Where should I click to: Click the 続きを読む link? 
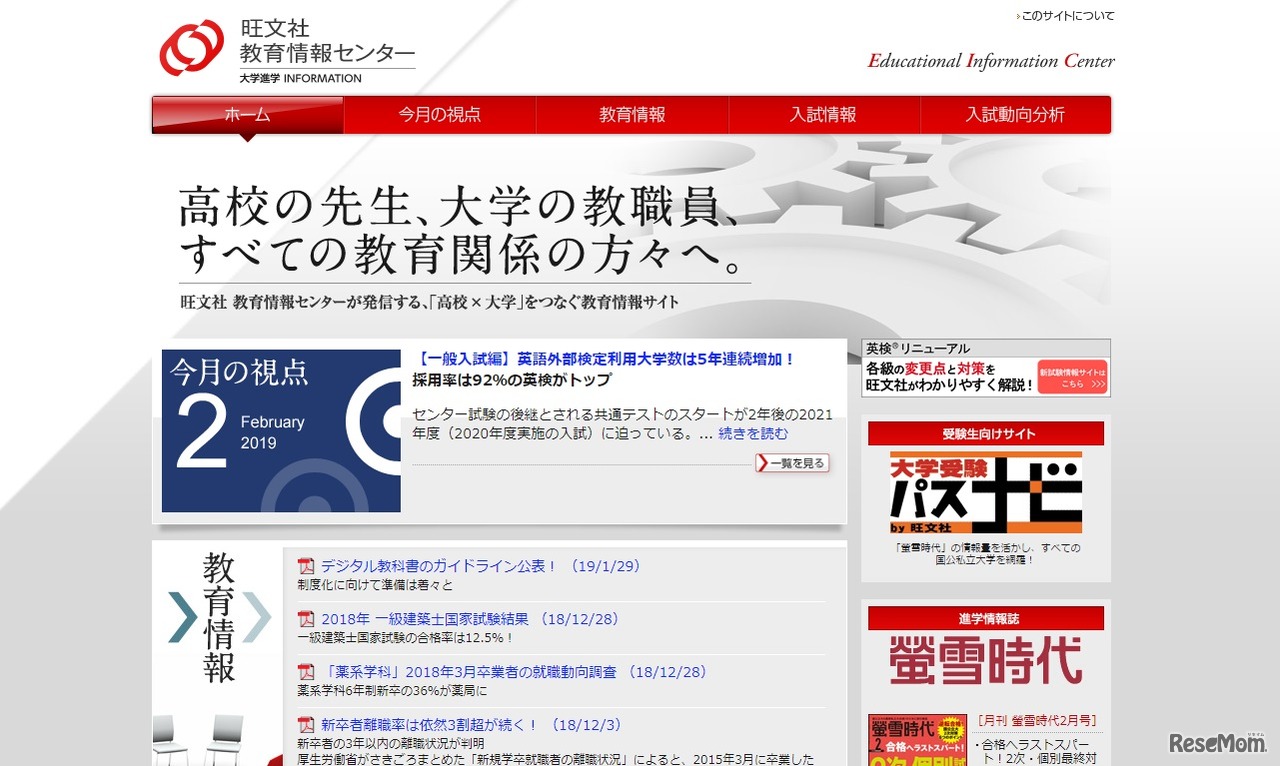[x=753, y=433]
